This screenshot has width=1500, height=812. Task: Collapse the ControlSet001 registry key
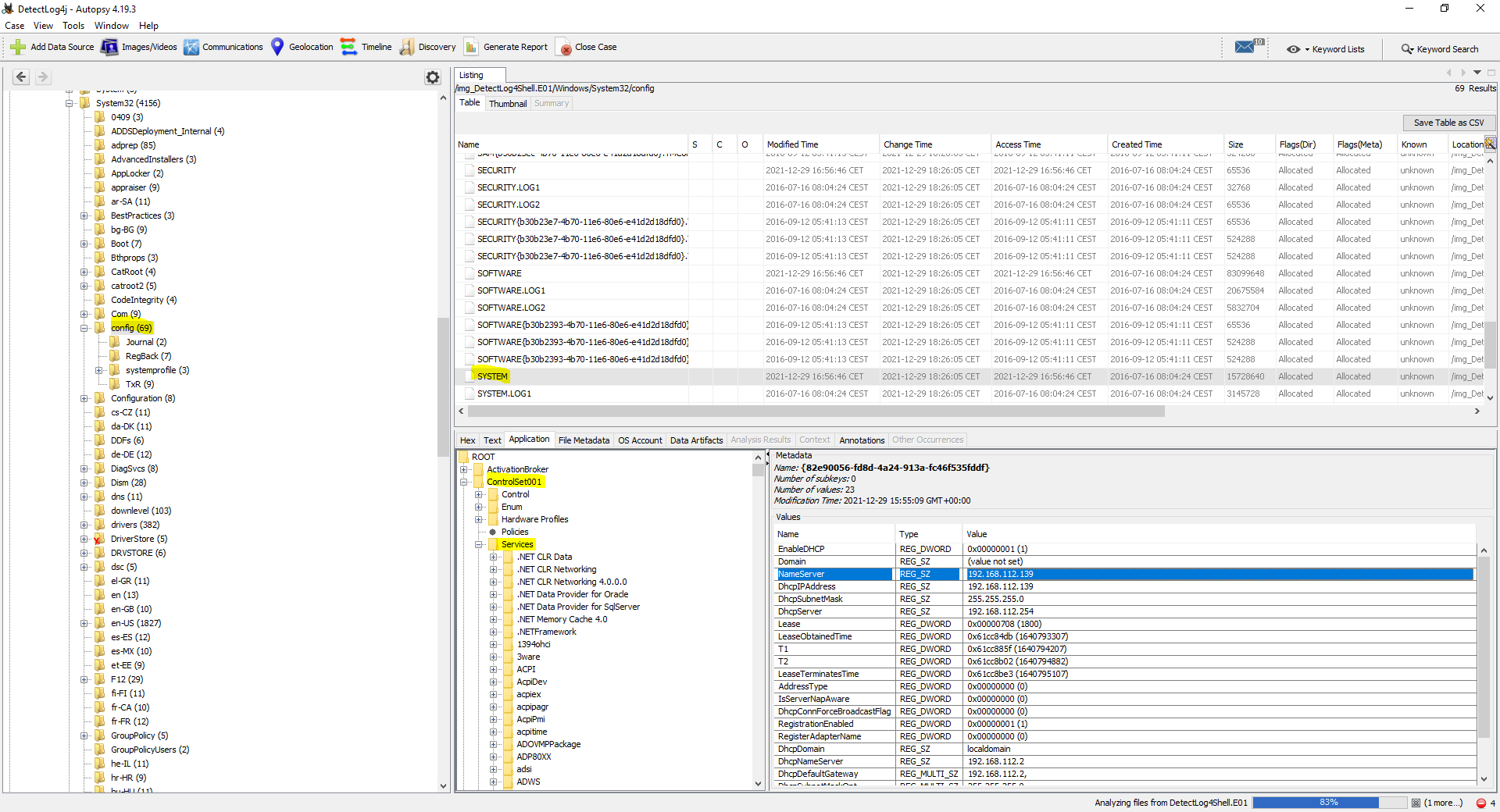464,482
